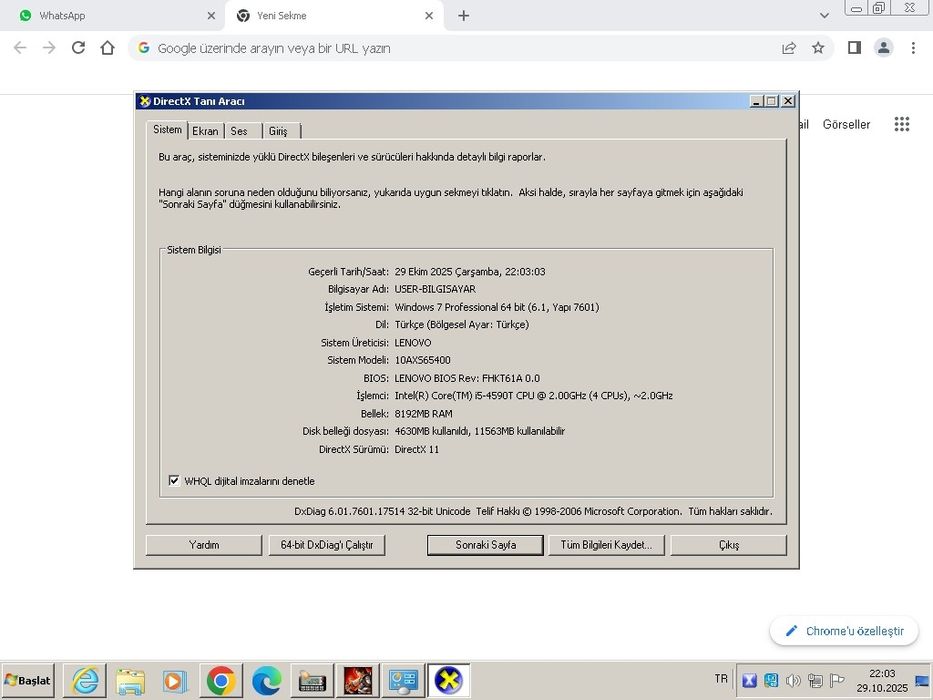Click Tüm Bilgileri Kaydet button
Image resolution: width=933 pixels, height=700 pixels.
606,545
